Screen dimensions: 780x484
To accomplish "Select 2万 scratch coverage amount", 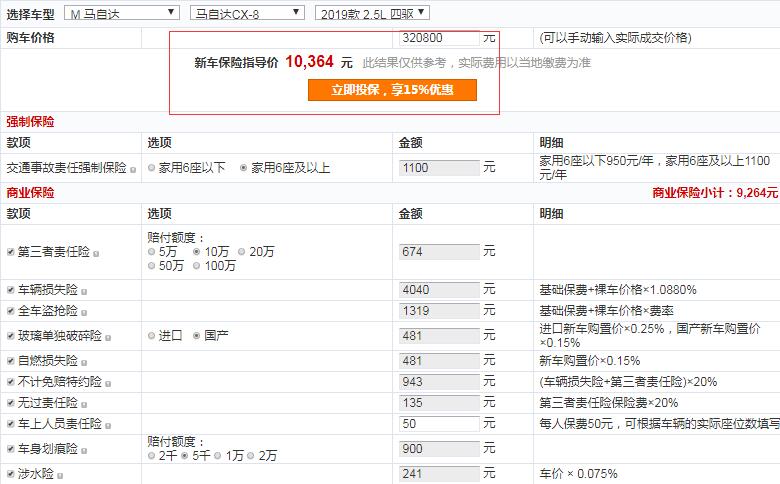I will [251, 456].
